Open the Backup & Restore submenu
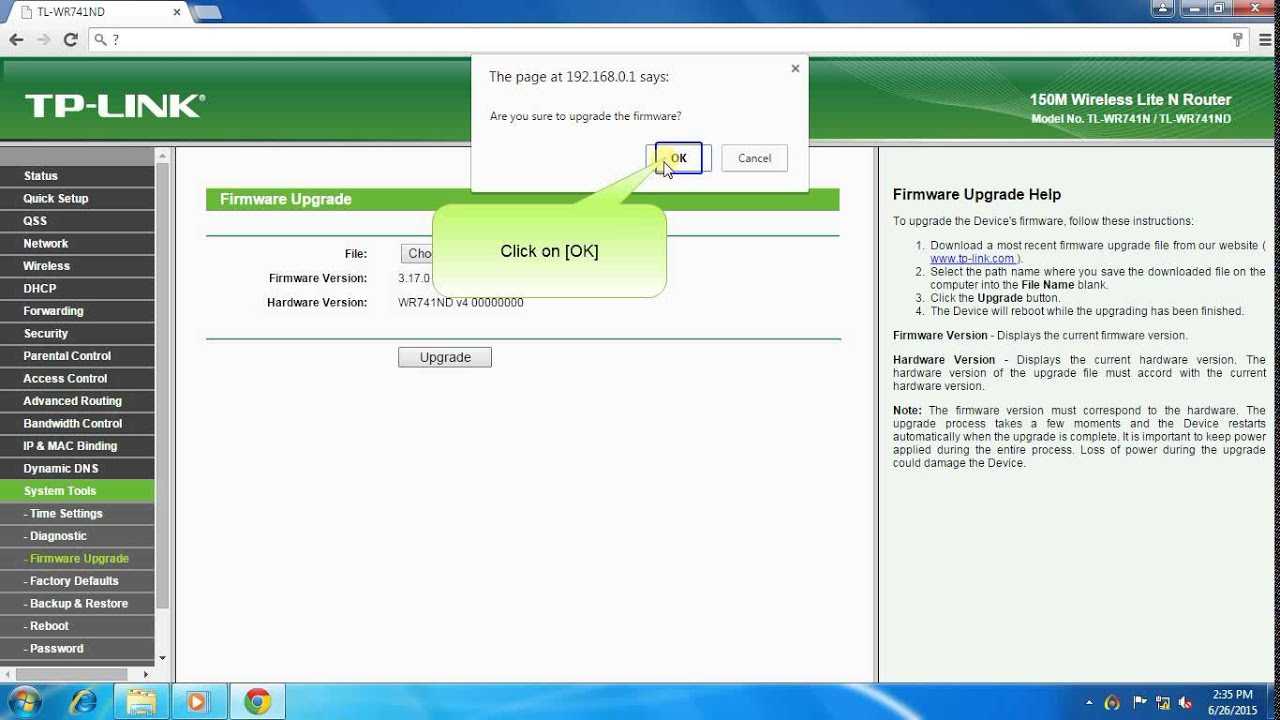 (77, 603)
